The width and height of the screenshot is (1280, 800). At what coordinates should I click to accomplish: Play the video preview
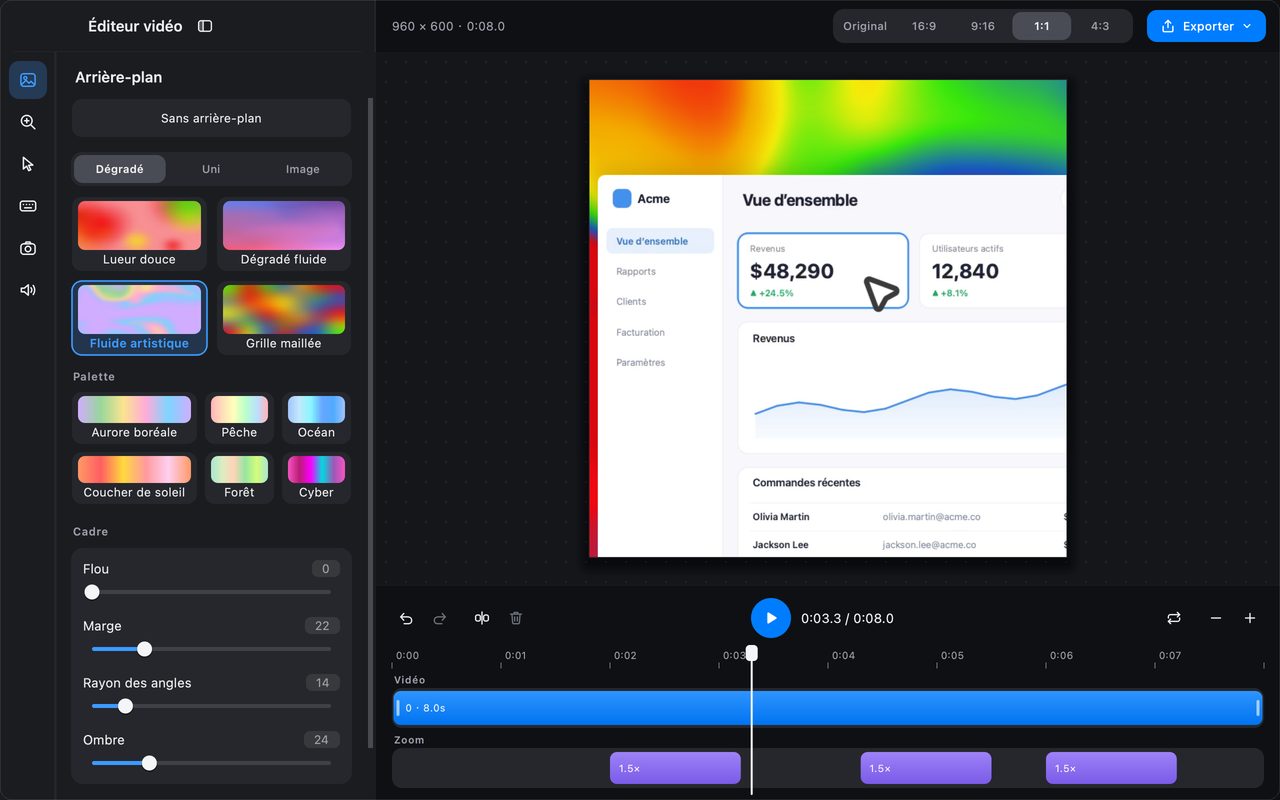(x=771, y=618)
